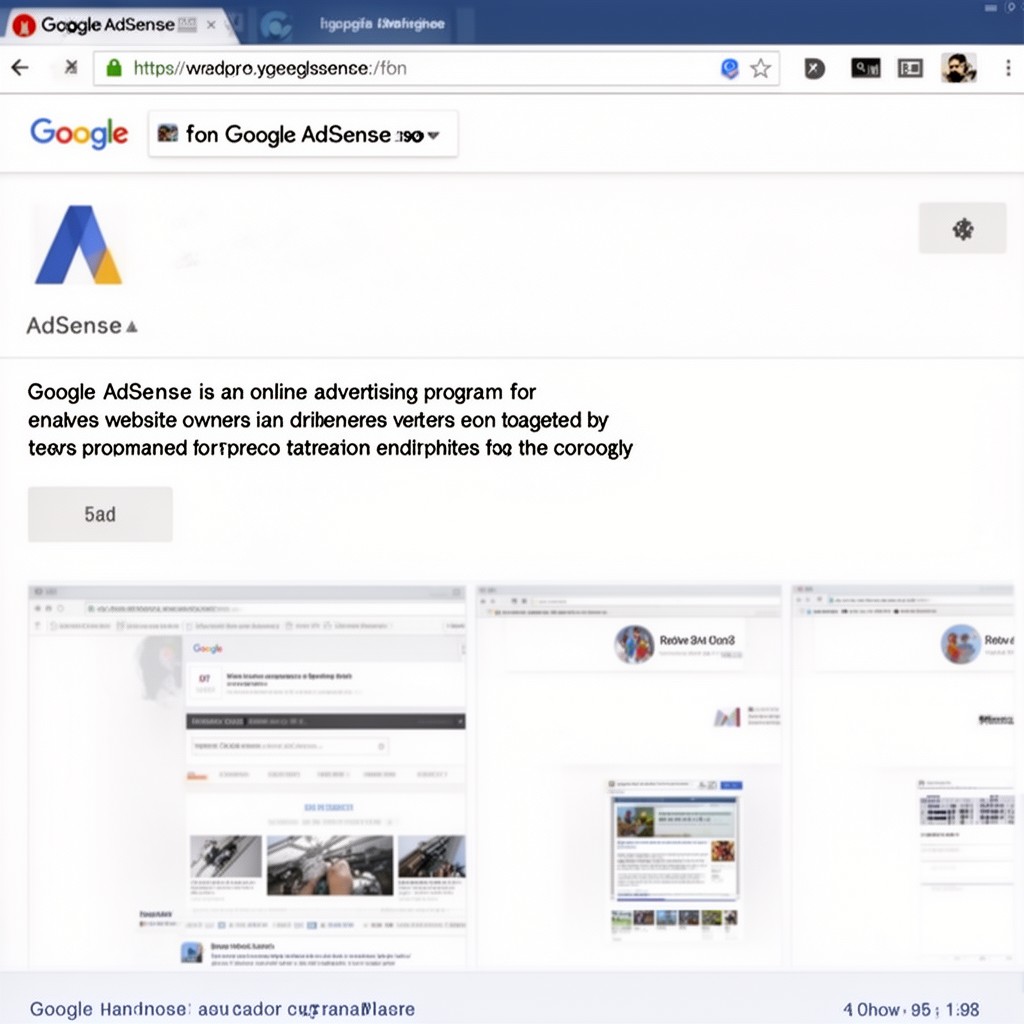Image resolution: width=1024 pixels, height=1024 pixels.
Task: Click the description paragraph about Google AdSense
Action: tap(330, 420)
